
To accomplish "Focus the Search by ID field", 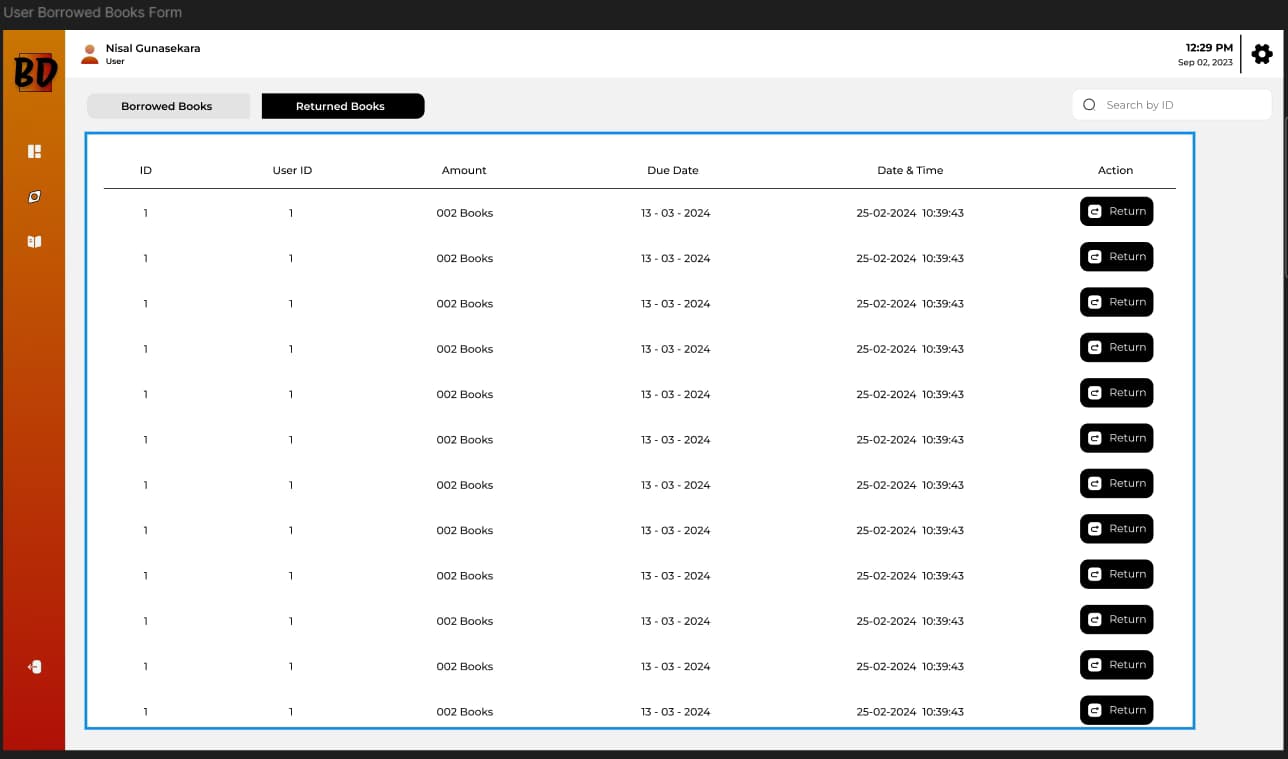I will [x=1180, y=105].
